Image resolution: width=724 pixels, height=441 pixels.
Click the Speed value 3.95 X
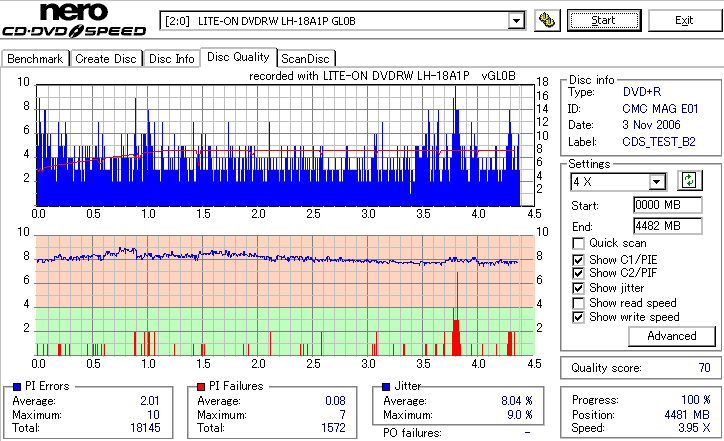(694, 428)
